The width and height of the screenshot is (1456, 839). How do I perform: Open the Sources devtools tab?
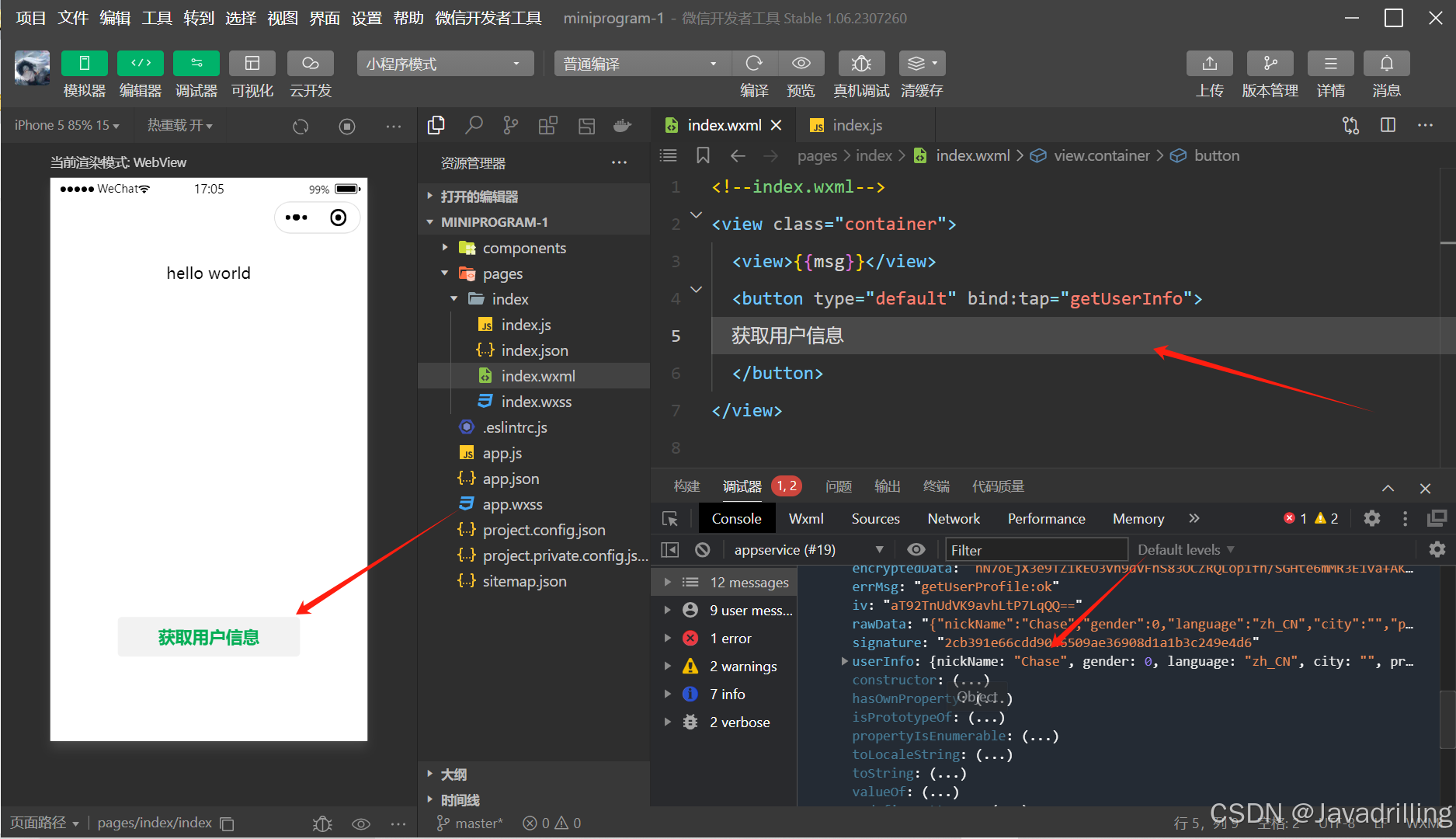(875, 518)
